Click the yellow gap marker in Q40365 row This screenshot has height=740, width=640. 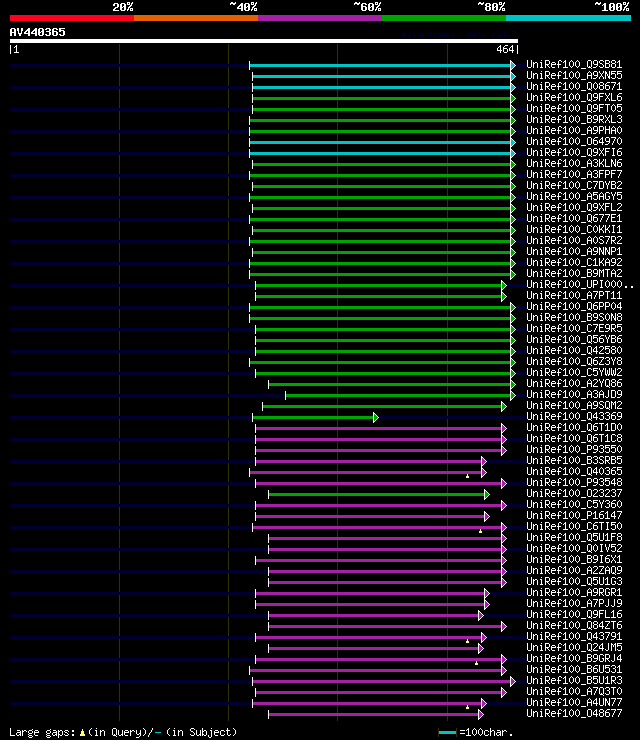468,476
